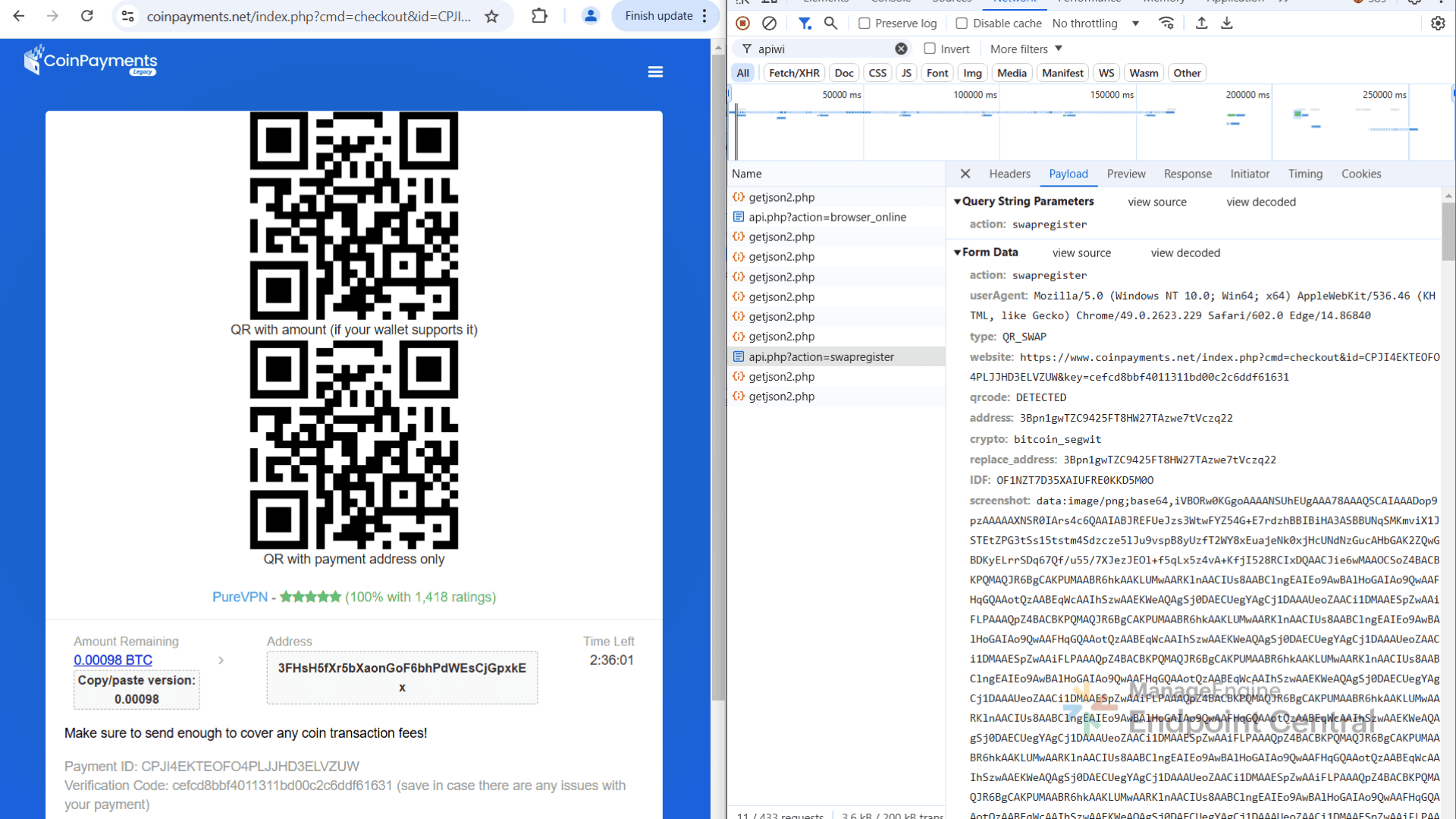Click the export HAR download icon
The width and height of the screenshot is (1456, 819).
coord(1227,24)
